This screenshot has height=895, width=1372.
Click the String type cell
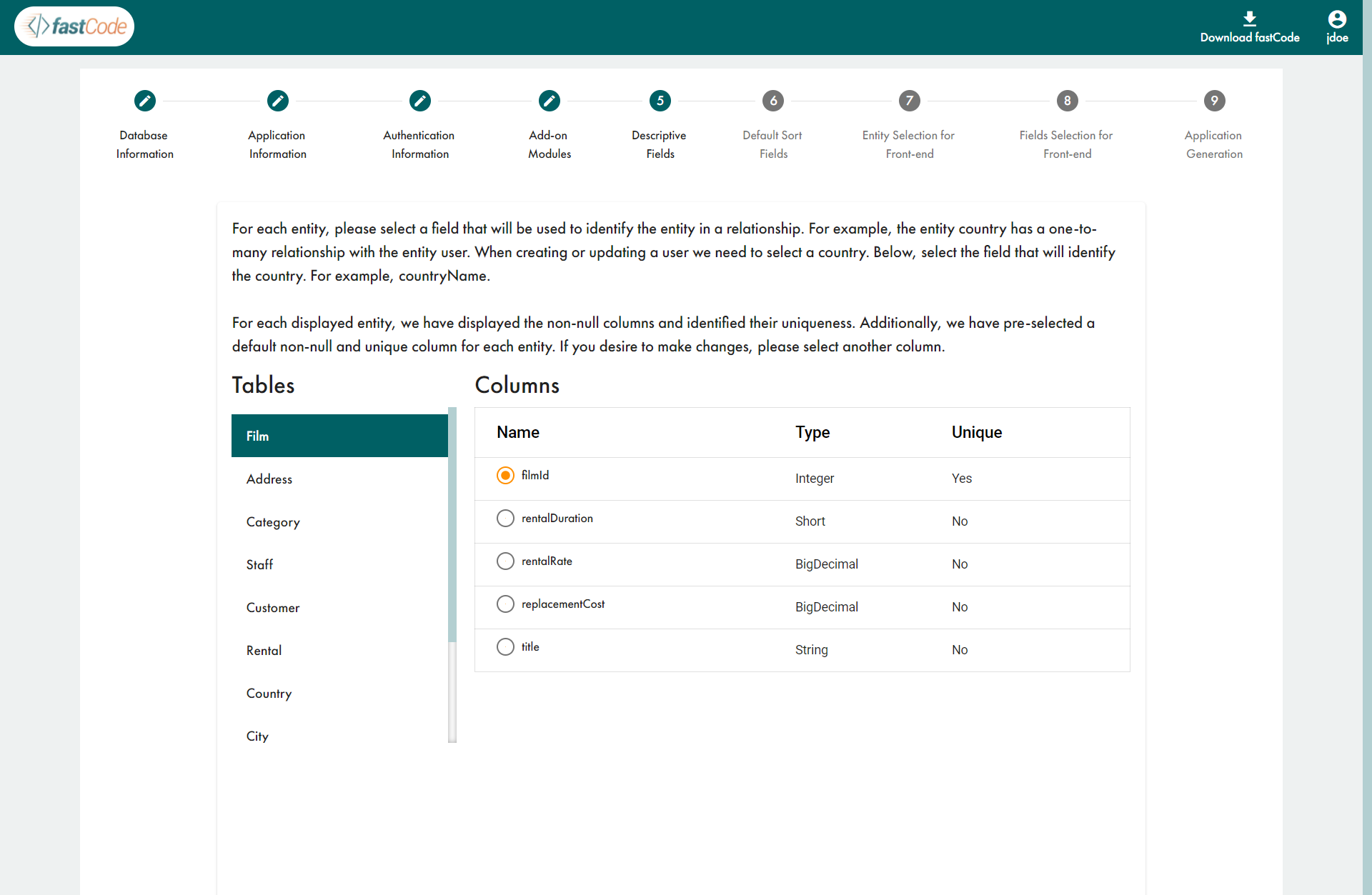812,650
